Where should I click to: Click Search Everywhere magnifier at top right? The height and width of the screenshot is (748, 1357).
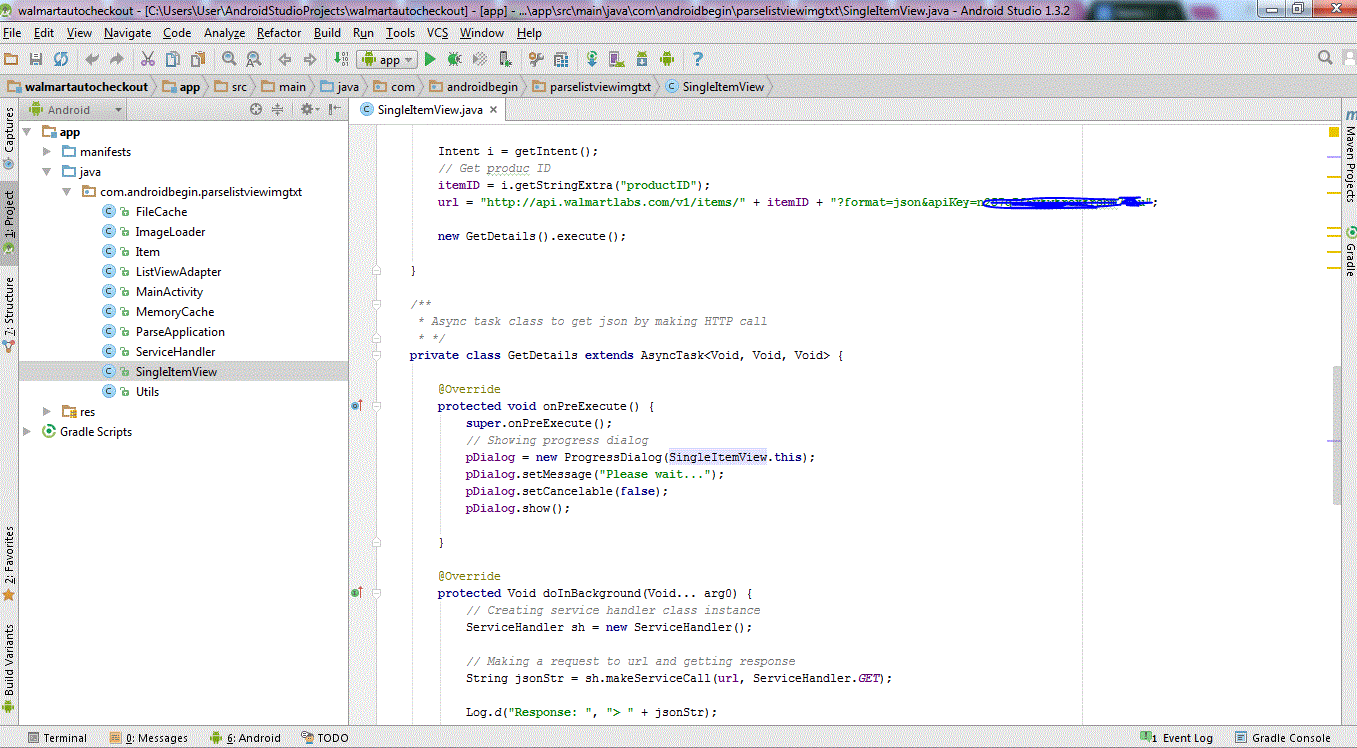click(x=1325, y=58)
